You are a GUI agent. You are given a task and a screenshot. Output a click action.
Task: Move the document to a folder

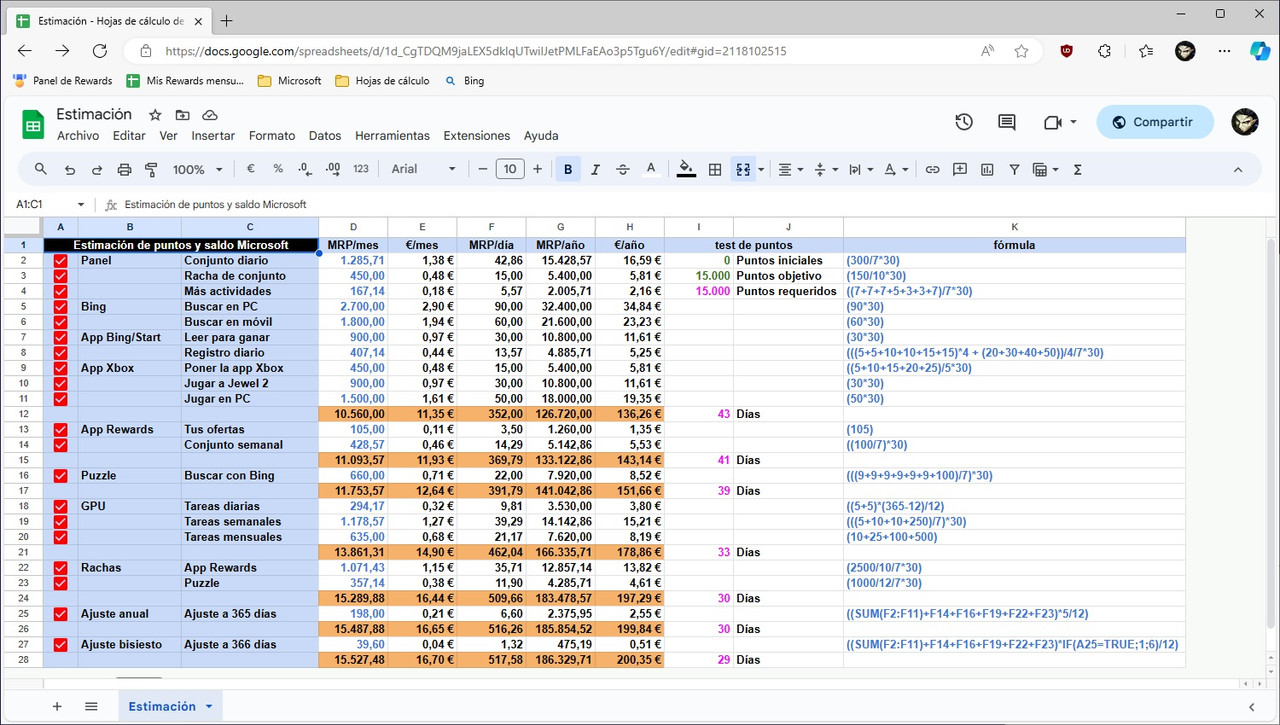(x=182, y=115)
